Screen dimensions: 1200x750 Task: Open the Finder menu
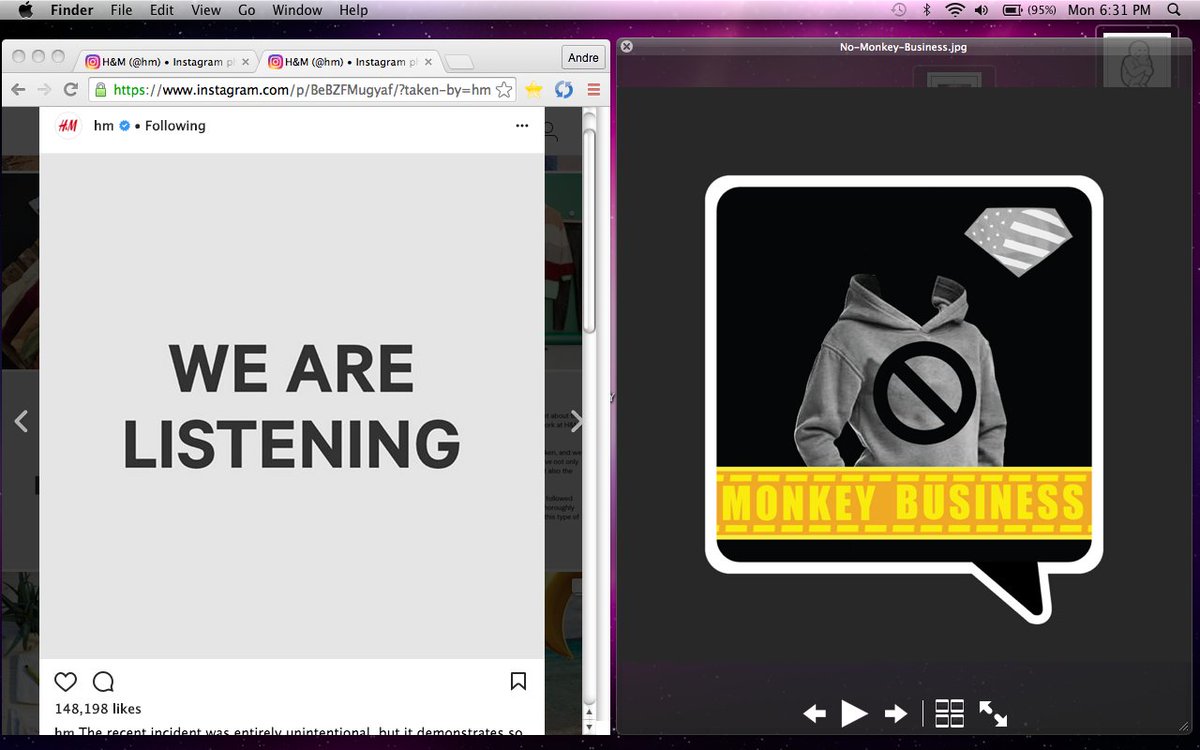72,10
